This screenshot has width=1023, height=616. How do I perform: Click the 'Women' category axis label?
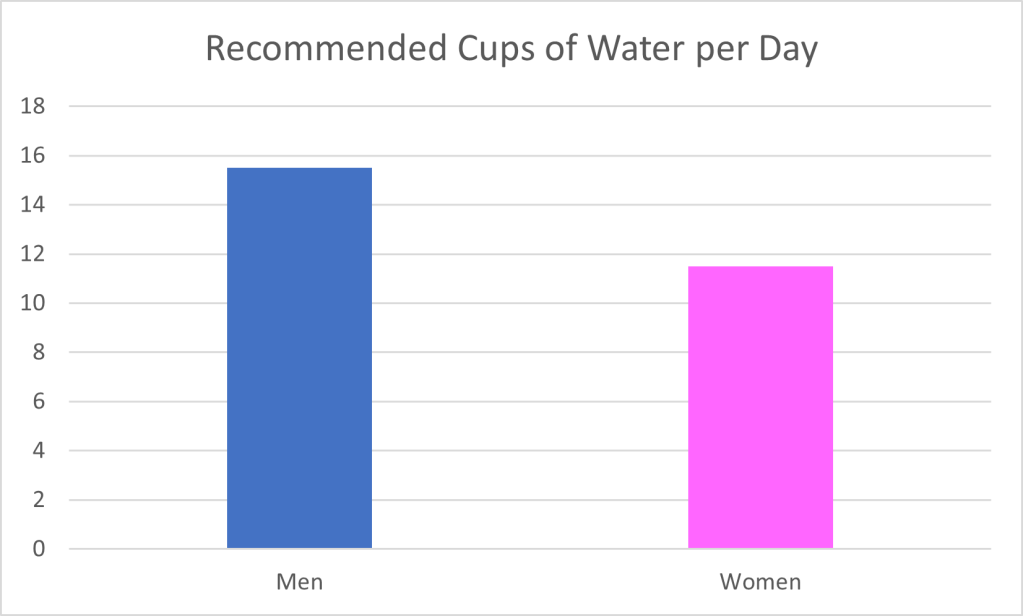[760, 581]
